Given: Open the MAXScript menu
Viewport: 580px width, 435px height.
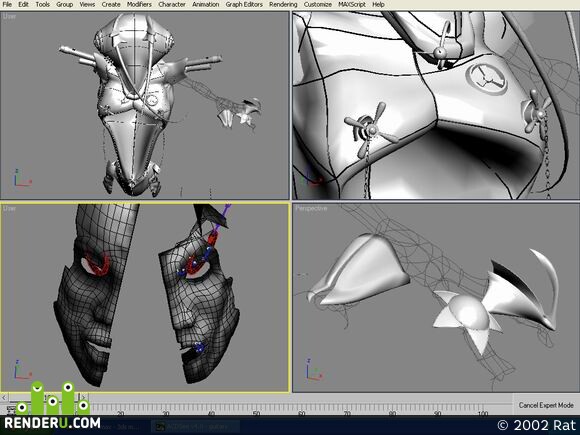Looking at the screenshot, I should 352,4.
